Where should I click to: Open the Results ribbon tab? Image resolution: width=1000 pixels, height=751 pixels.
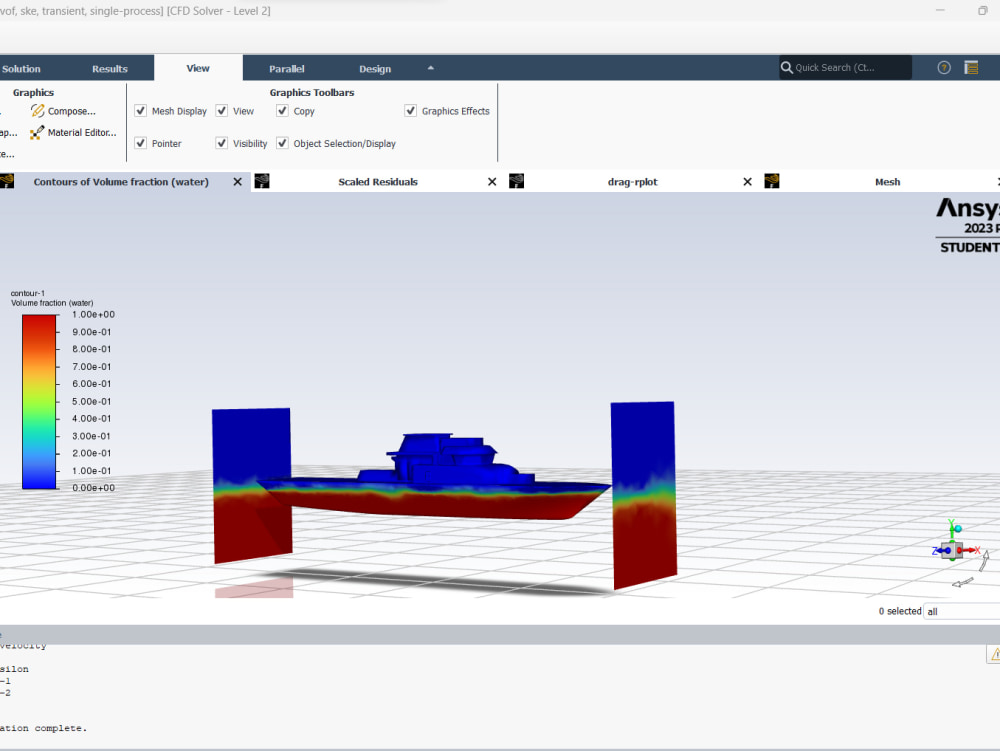[x=110, y=68]
